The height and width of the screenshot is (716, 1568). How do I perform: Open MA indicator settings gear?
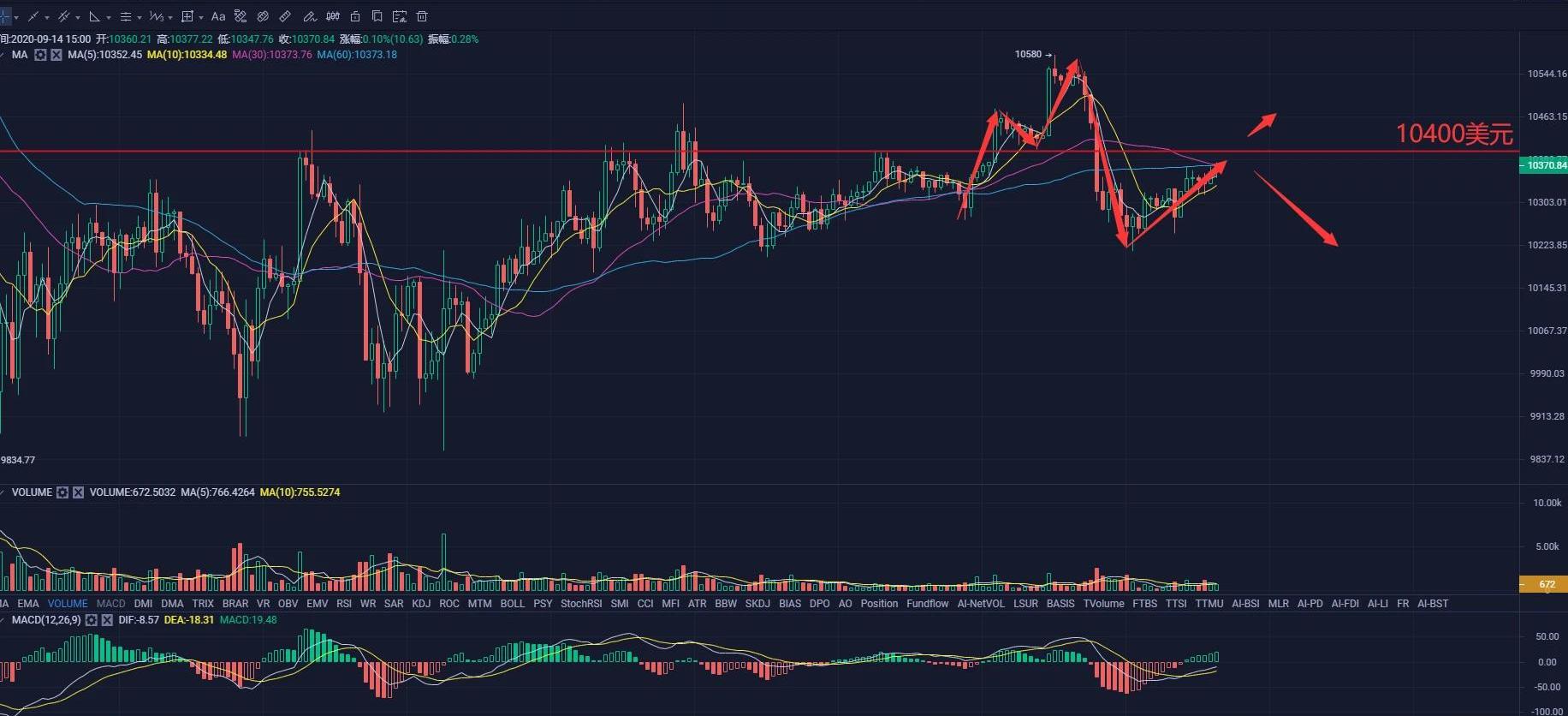click(40, 55)
